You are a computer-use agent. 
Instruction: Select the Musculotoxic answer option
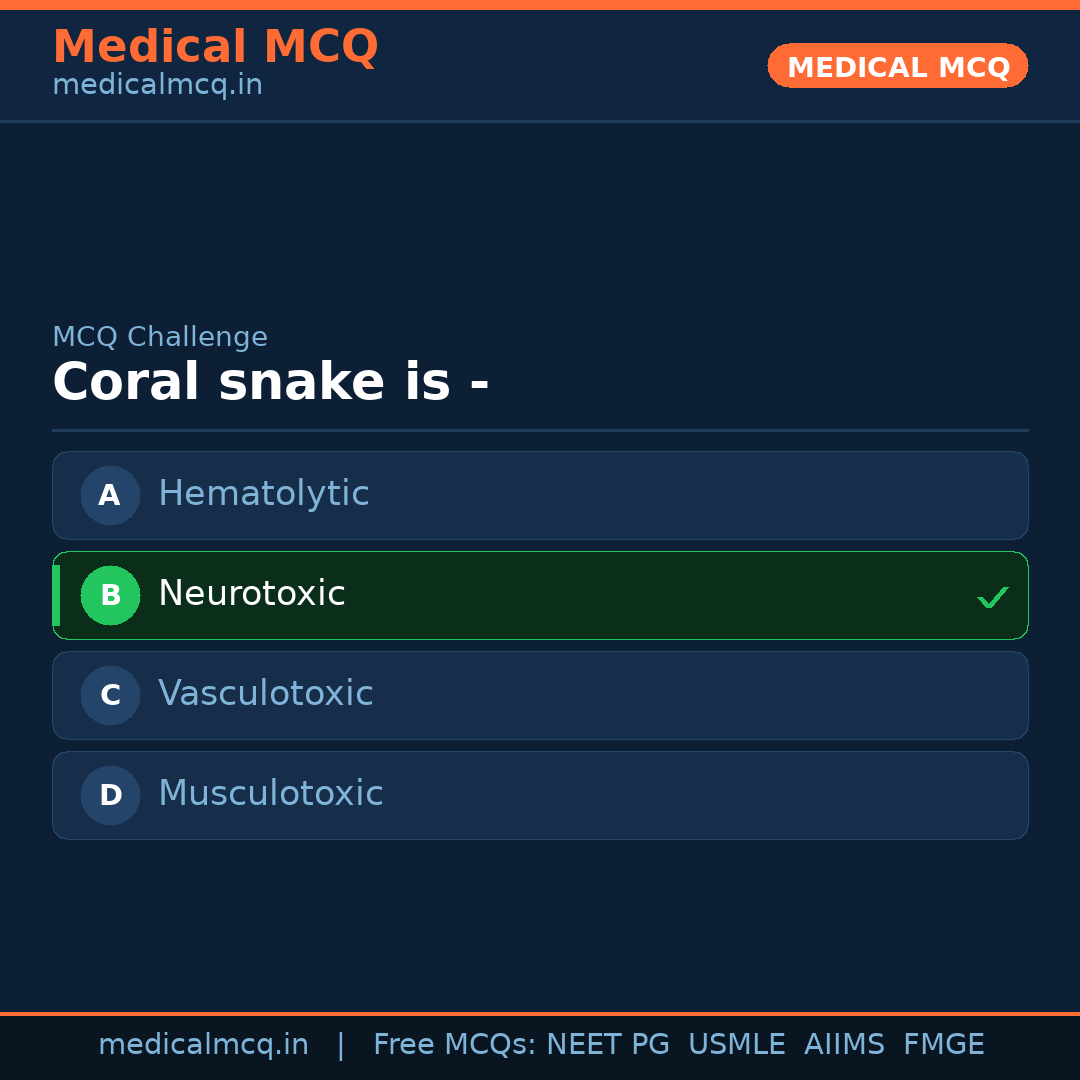click(540, 795)
